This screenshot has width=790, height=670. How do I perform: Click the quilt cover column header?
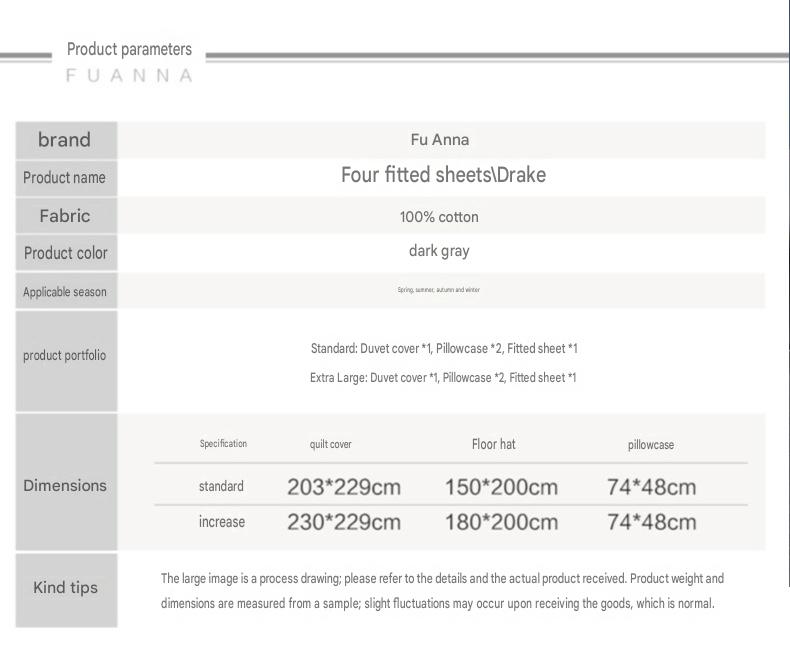[x=331, y=444]
